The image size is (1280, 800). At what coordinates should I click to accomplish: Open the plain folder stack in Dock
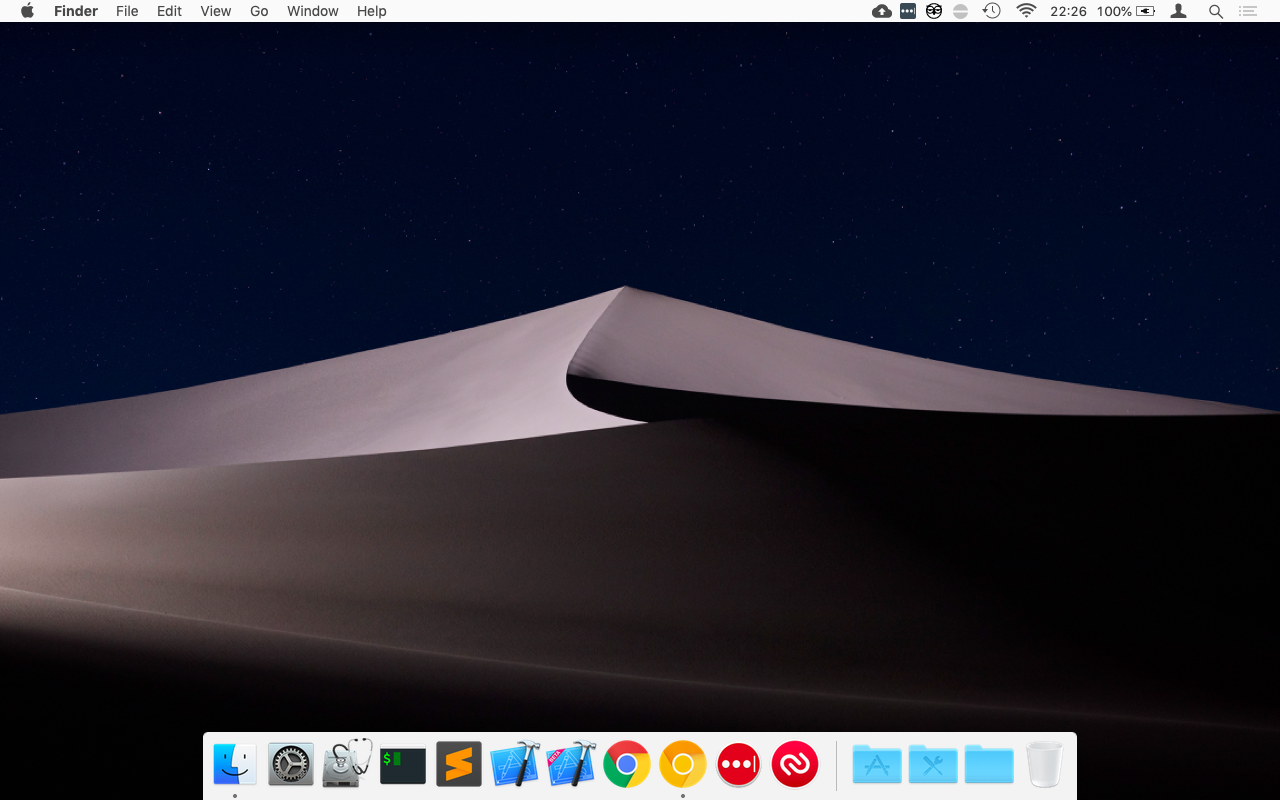pyautogui.click(x=989, y=765)
